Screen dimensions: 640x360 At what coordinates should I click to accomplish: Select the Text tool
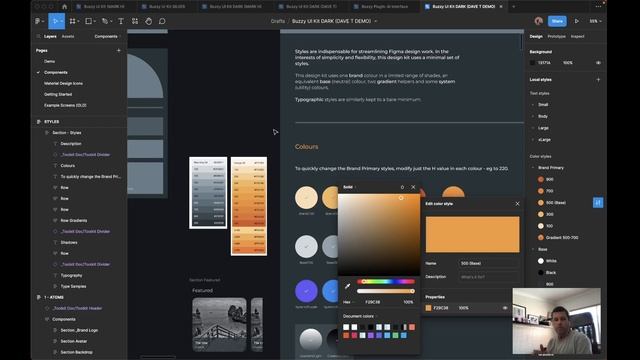[121, 21]
